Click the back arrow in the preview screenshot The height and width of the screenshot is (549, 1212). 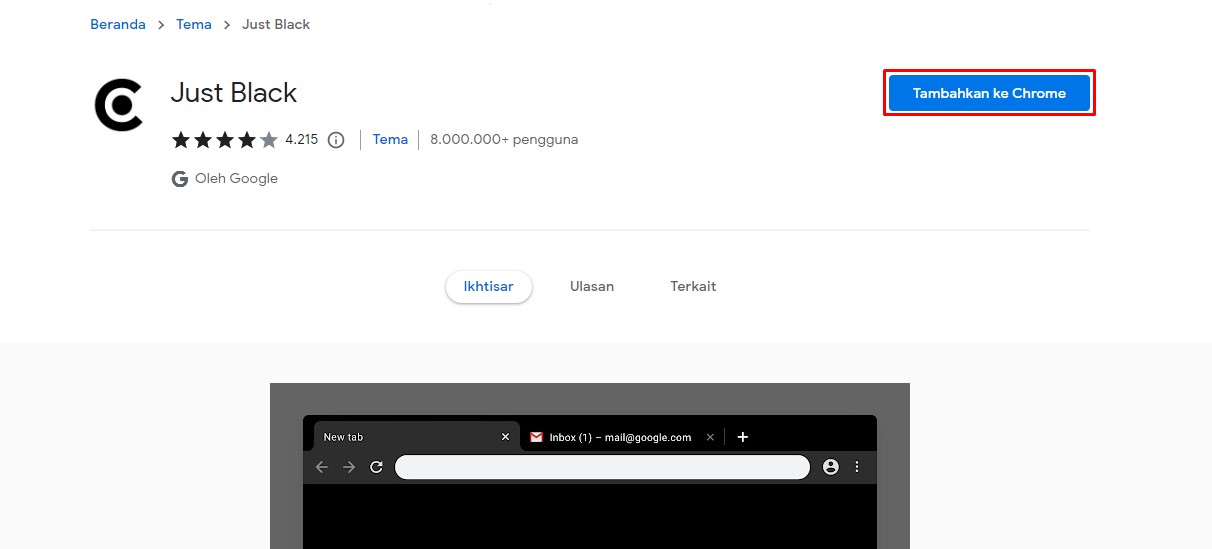tap(321, 467)
